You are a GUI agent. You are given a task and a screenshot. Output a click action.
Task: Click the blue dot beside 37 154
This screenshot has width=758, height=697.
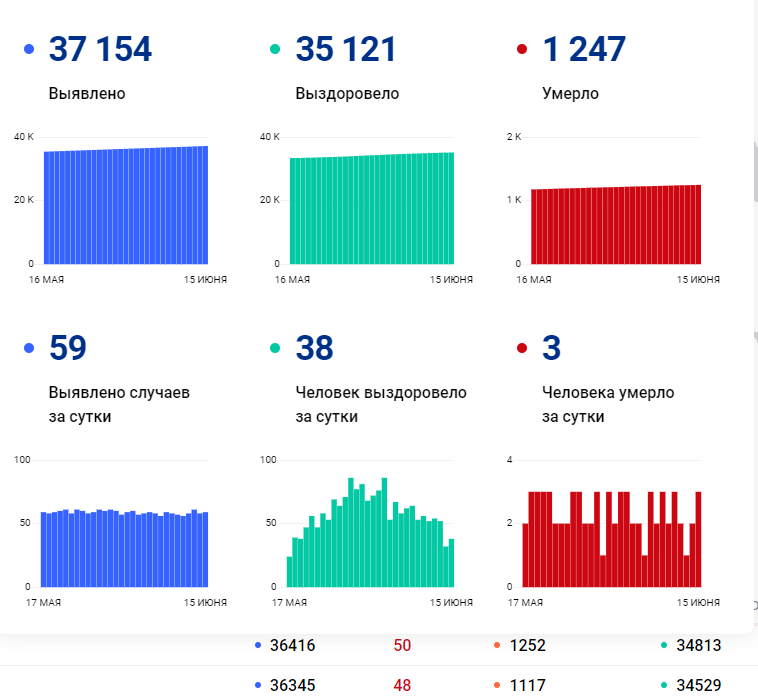pos(29,49)
